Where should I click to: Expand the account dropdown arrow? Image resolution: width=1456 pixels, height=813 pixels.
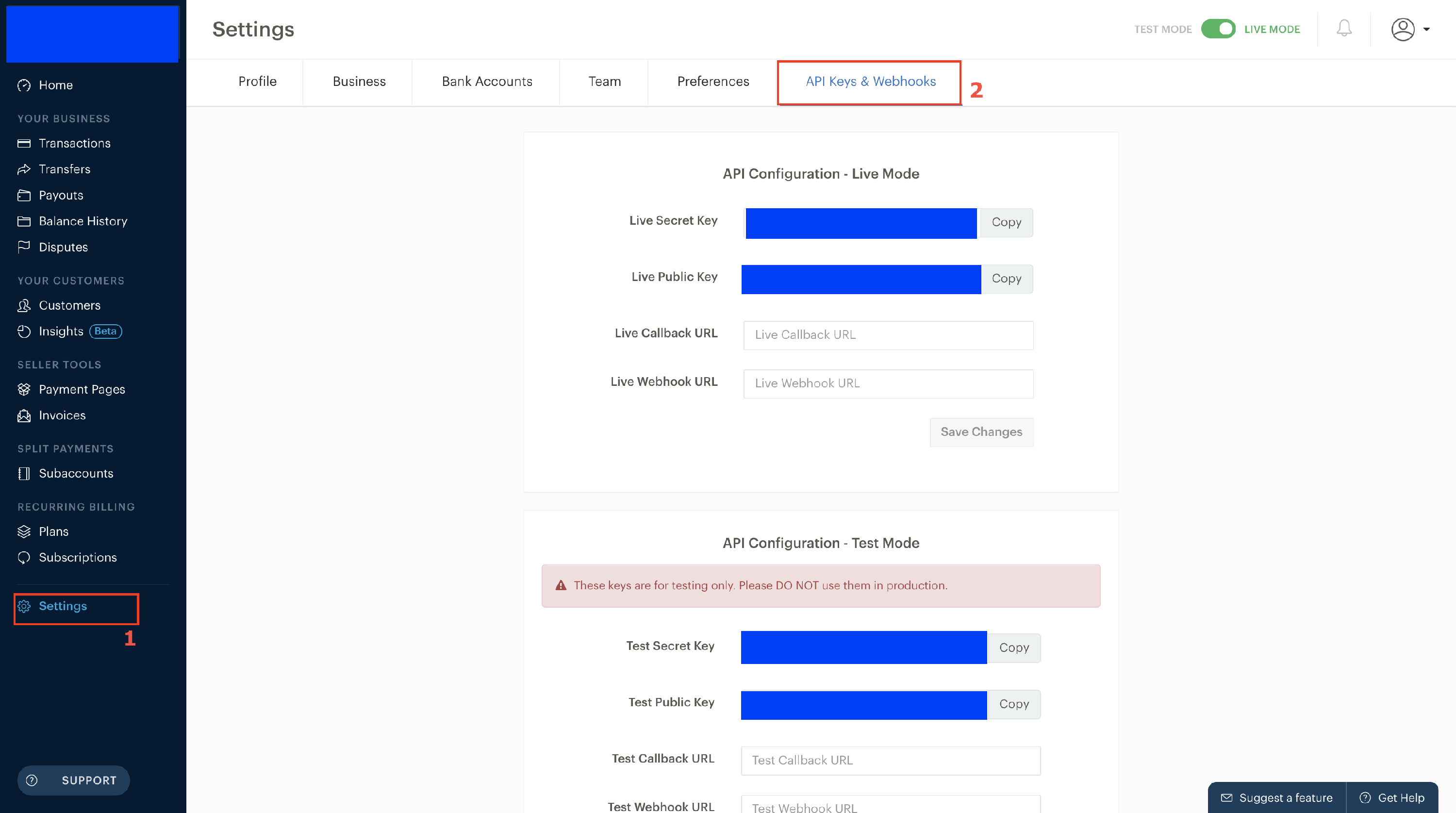pos(1426,30)
